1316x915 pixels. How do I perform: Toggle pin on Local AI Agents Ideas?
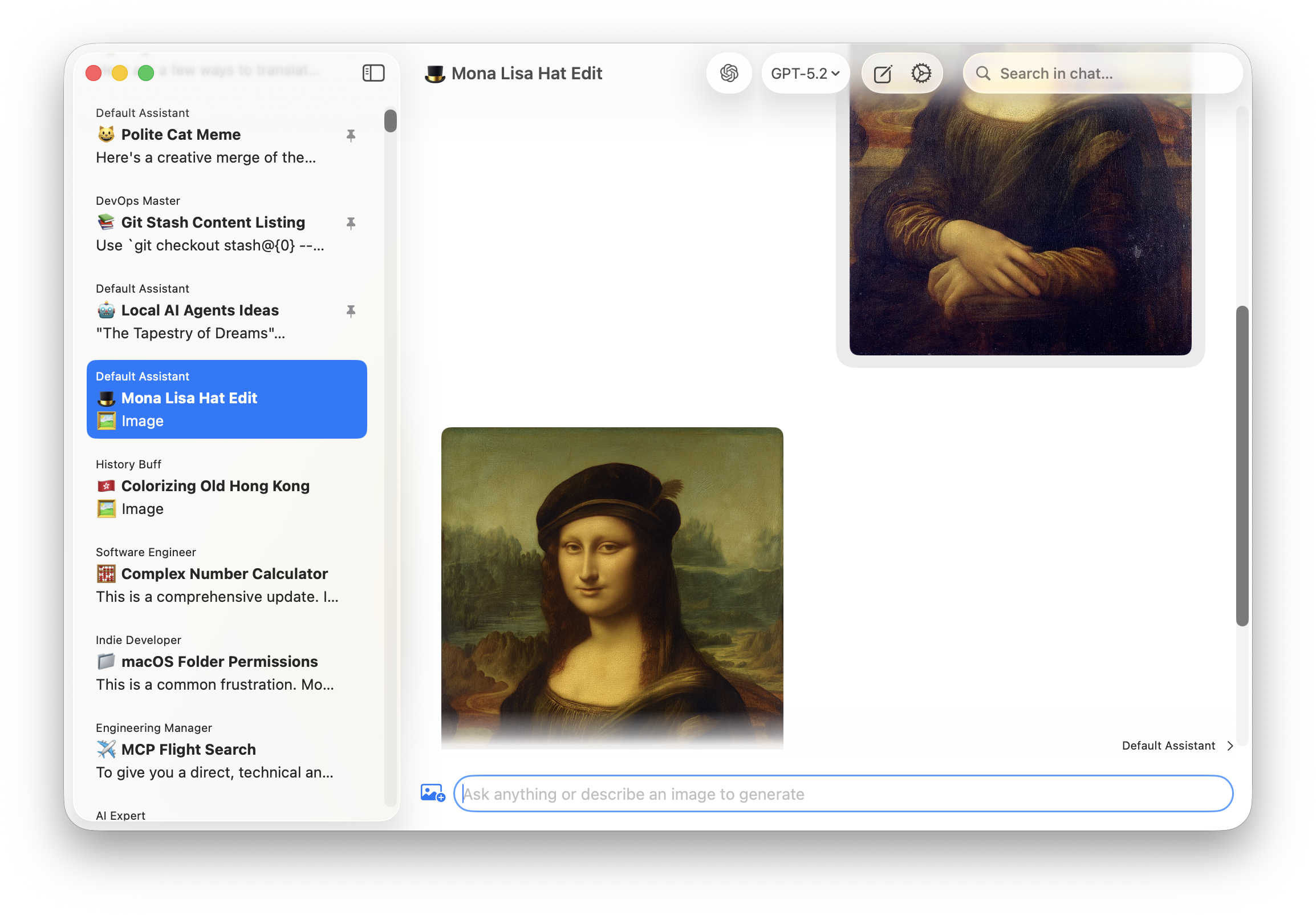point(351,311)
